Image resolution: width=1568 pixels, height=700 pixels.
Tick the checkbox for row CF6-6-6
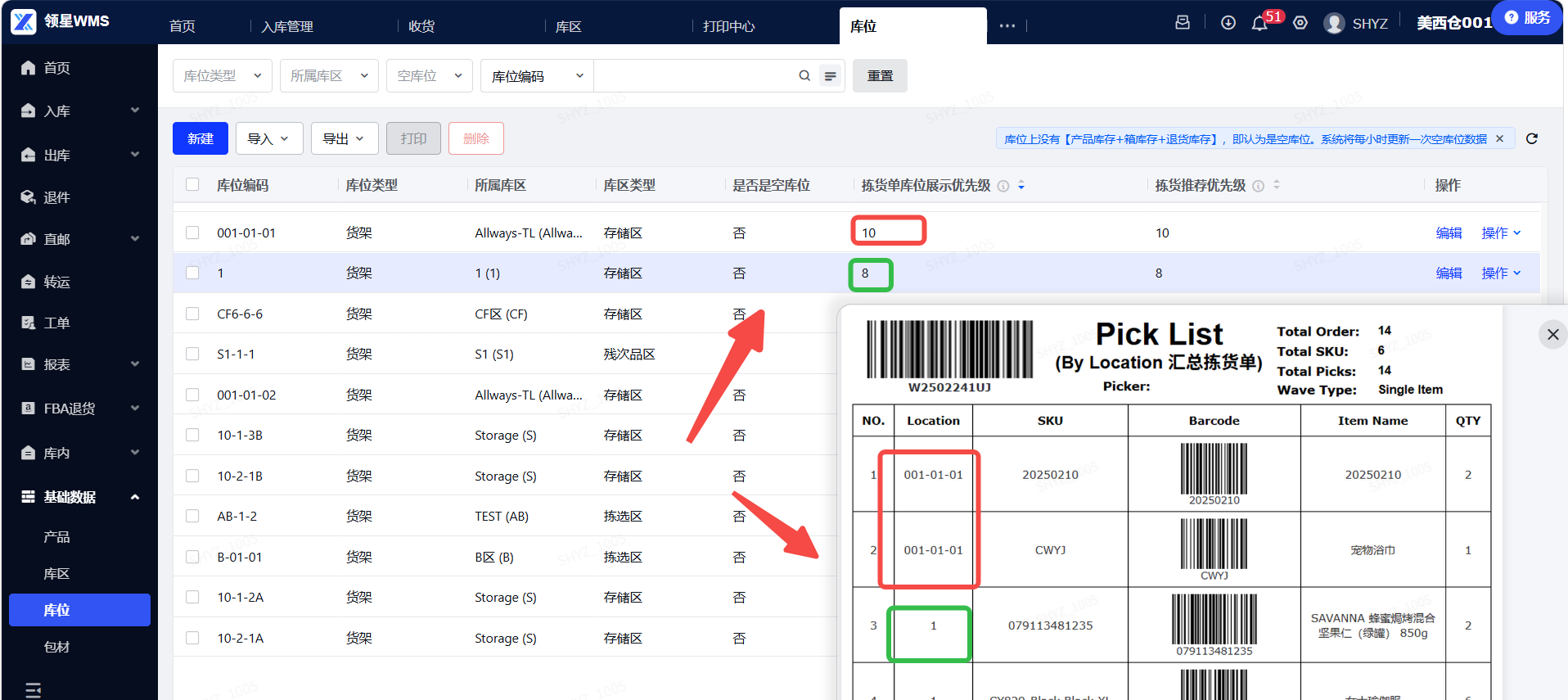click(x=192, y=314)
